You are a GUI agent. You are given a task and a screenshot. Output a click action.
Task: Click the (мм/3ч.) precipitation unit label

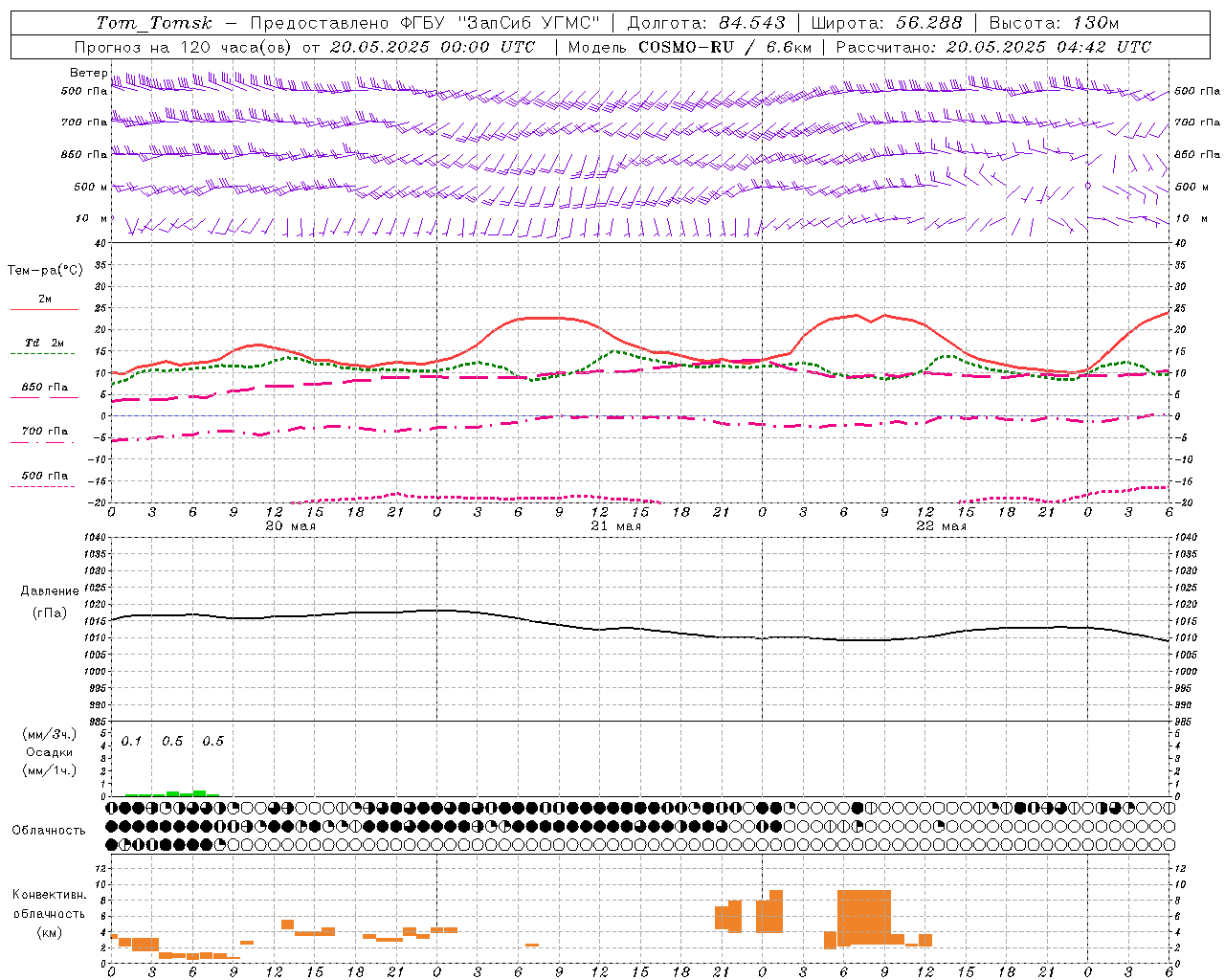tap(50, 733)
